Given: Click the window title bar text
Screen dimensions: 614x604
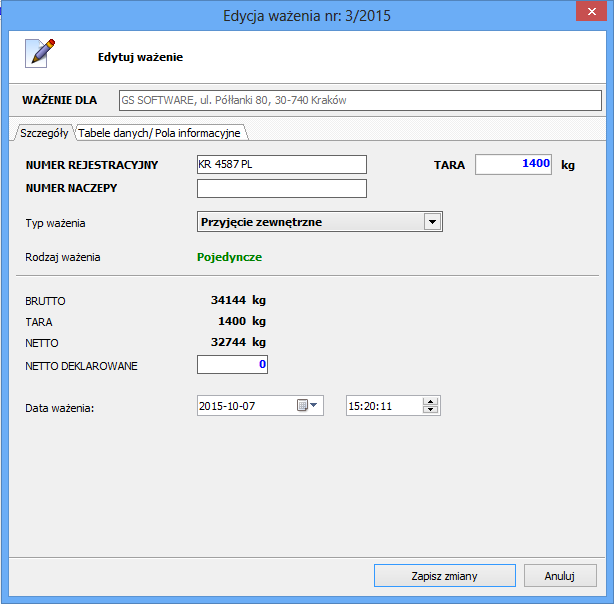Looking at the screenshot, I should click(305, 14).
